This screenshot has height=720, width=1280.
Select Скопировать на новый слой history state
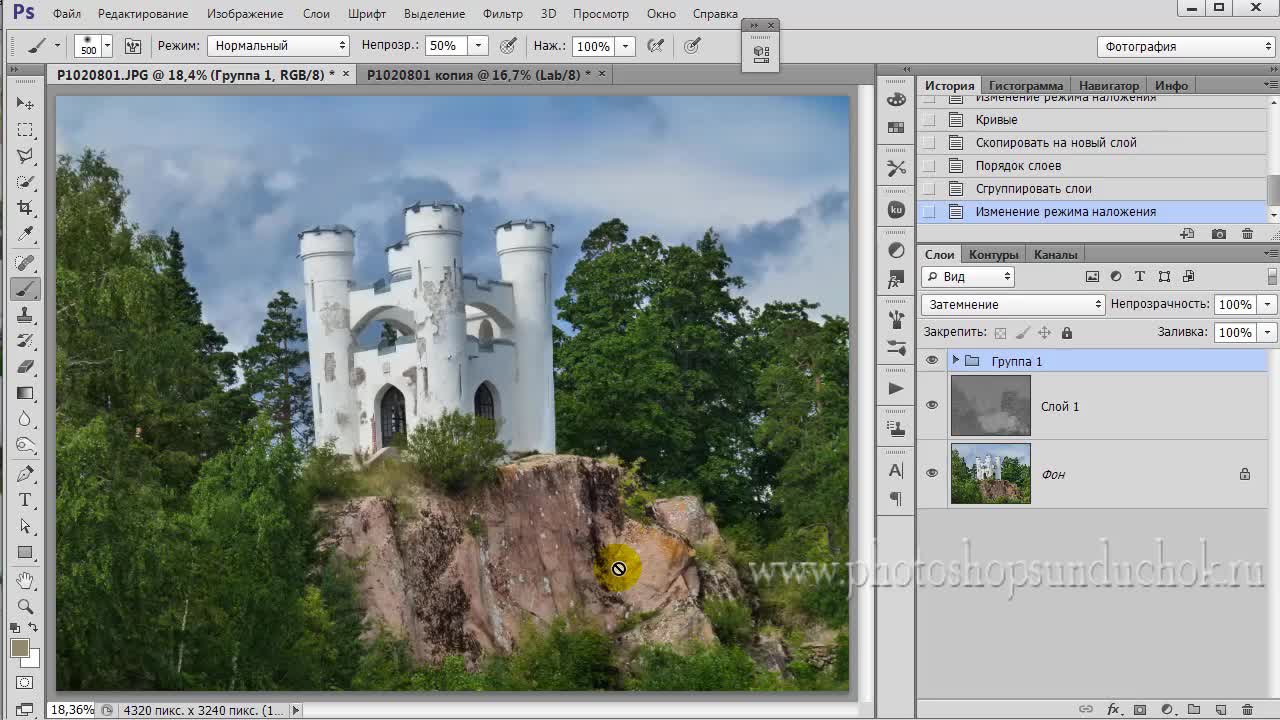[1056, 143]
